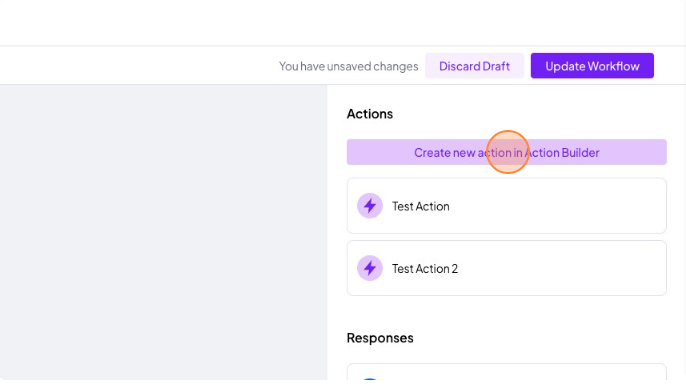Image resolution: width=686 pixels, height=385 pixels.
Task: Select the 'Test Action 2' text label
Action: coord(425,269)
